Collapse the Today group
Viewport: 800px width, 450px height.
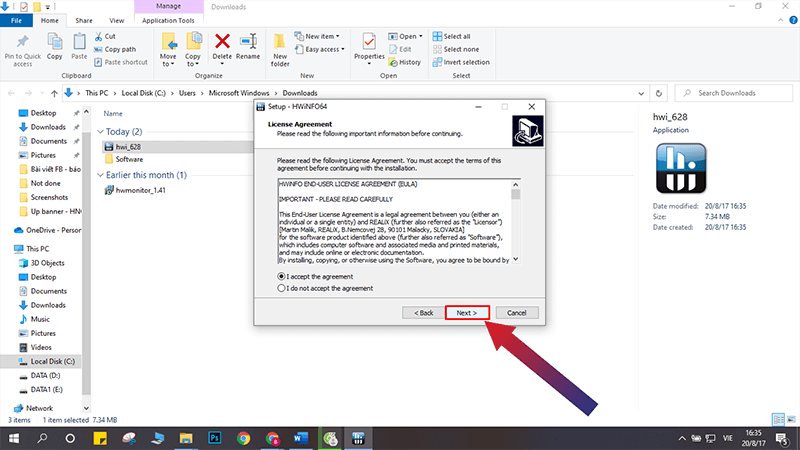coord(100,132)
